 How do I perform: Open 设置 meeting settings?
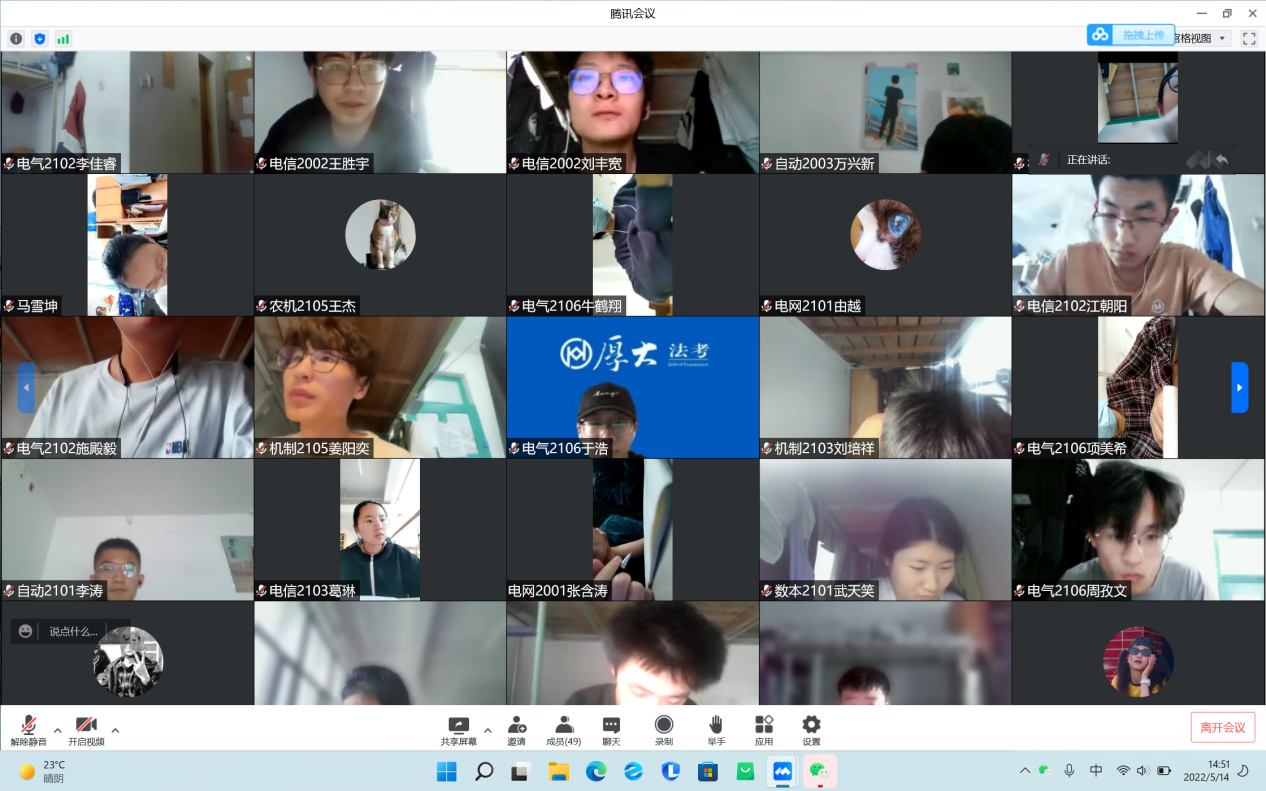(811, 731)
